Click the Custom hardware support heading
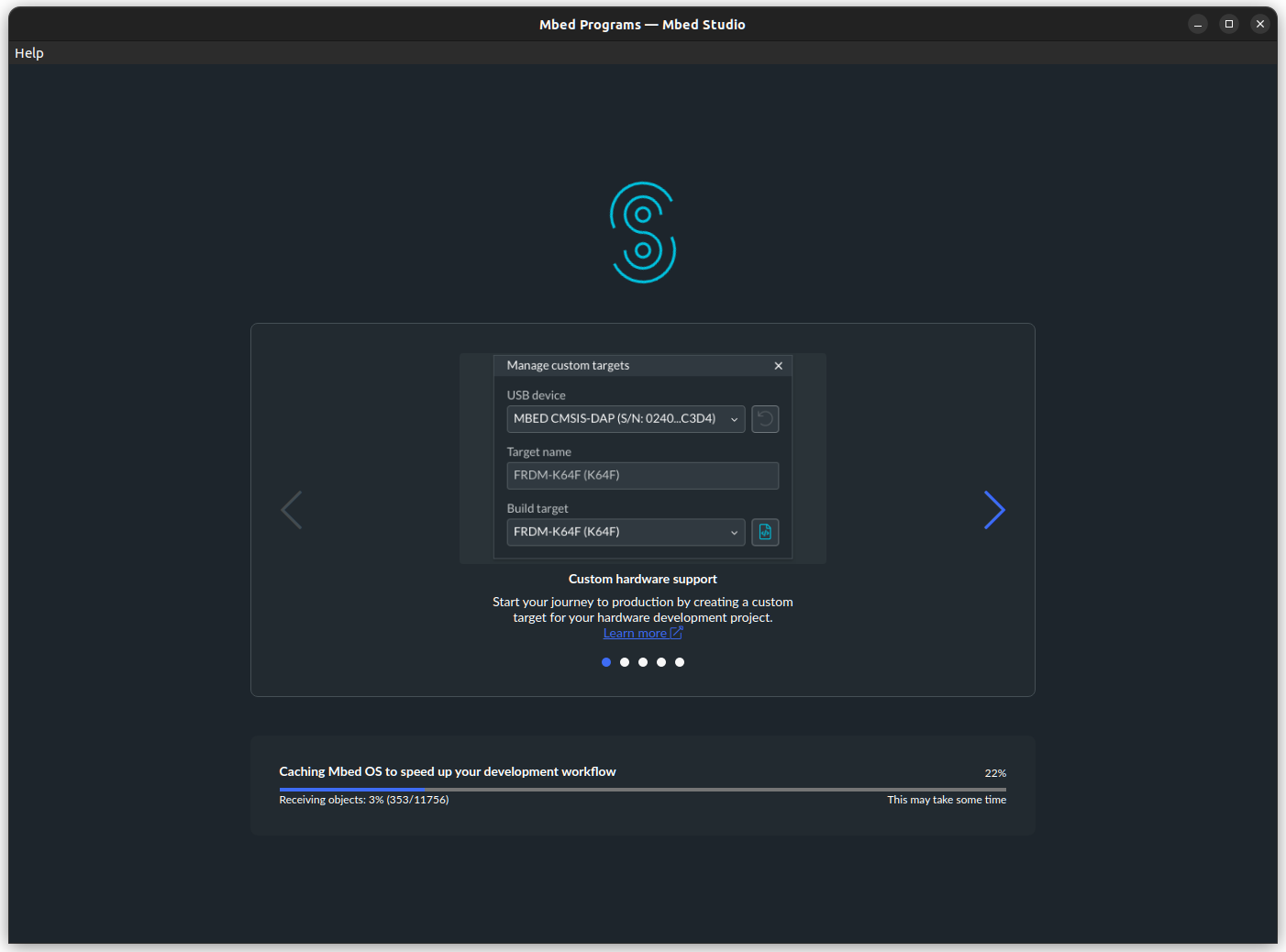Image resolution: width=1286 pixels, height=952 pixels. pyautogui.click(x=643, y=579)
